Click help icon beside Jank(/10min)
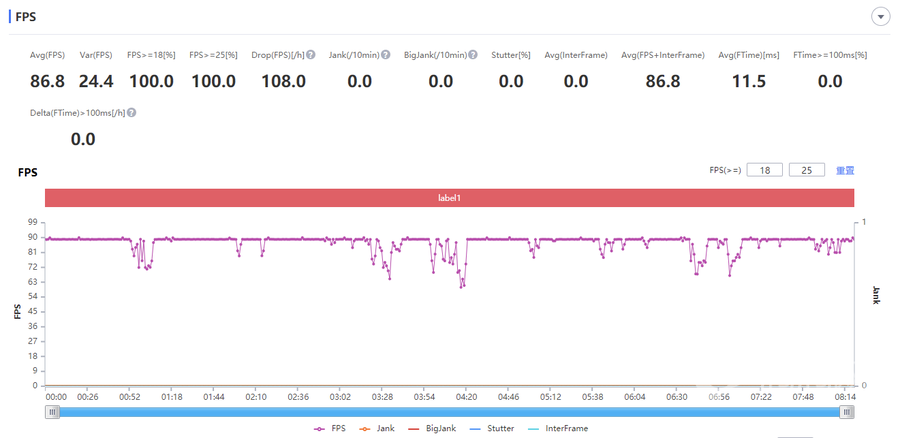 coord(386,55)
